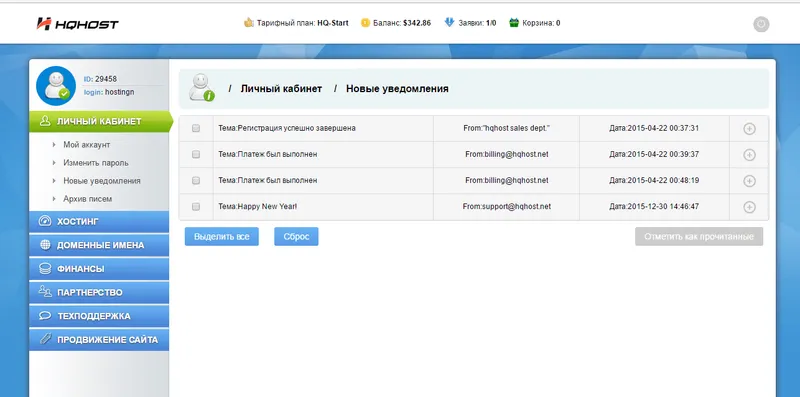Click sender "hqhost sales dept."
The height and width of the screenshot is (397, 800).
point(507,129)
